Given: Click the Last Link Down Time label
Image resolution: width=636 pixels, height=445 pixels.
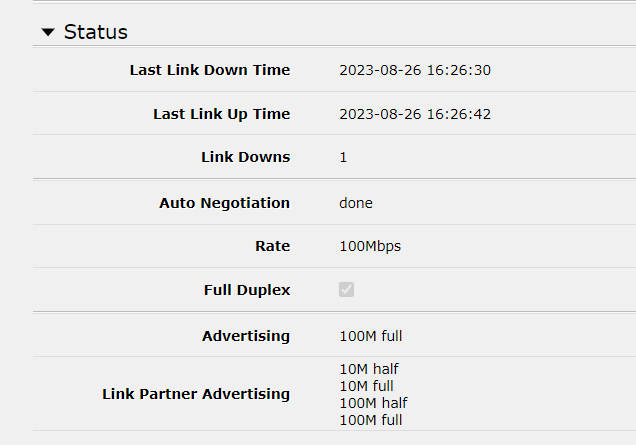Looking at the screenshot, I should [x=210, y=70].
